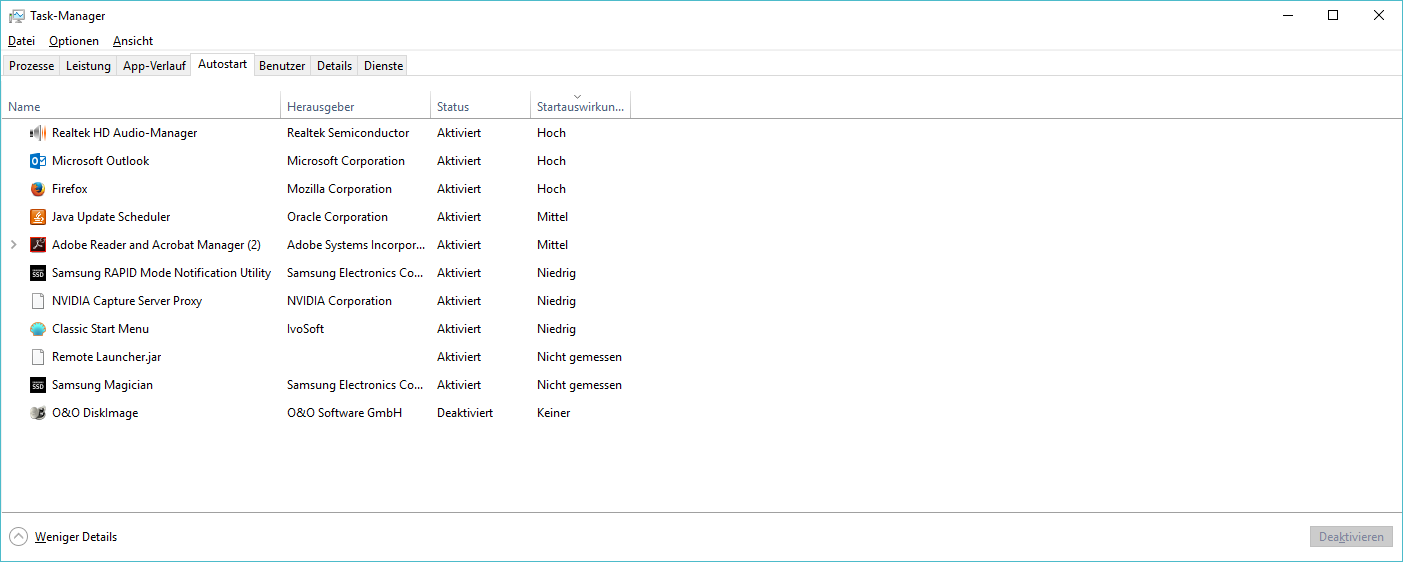Screen dimensions: 1403x562
Task: Click the Hoch impact value for Firefox
Action: [551, 189]
